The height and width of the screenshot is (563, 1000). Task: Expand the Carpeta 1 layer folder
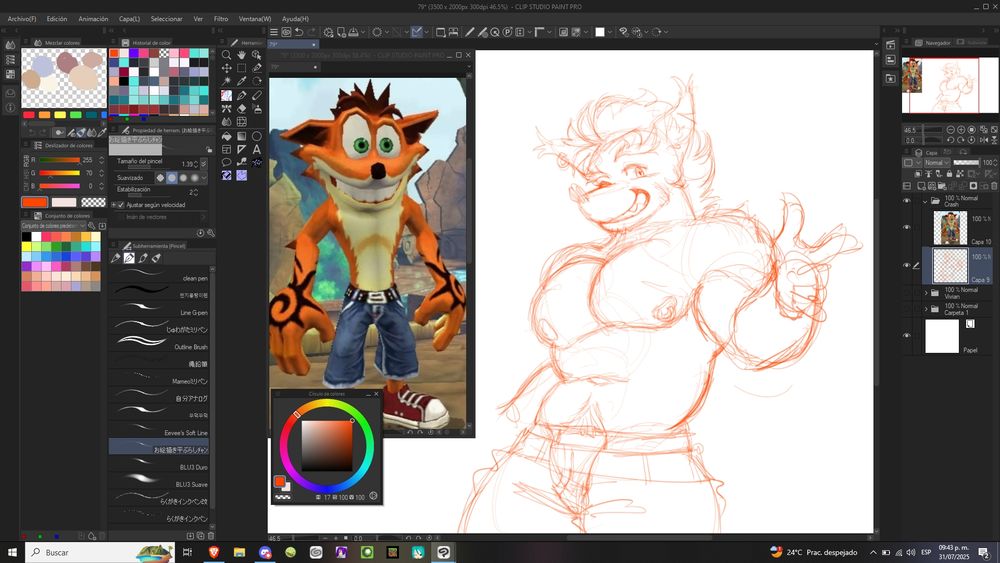[x=926, y=309]
